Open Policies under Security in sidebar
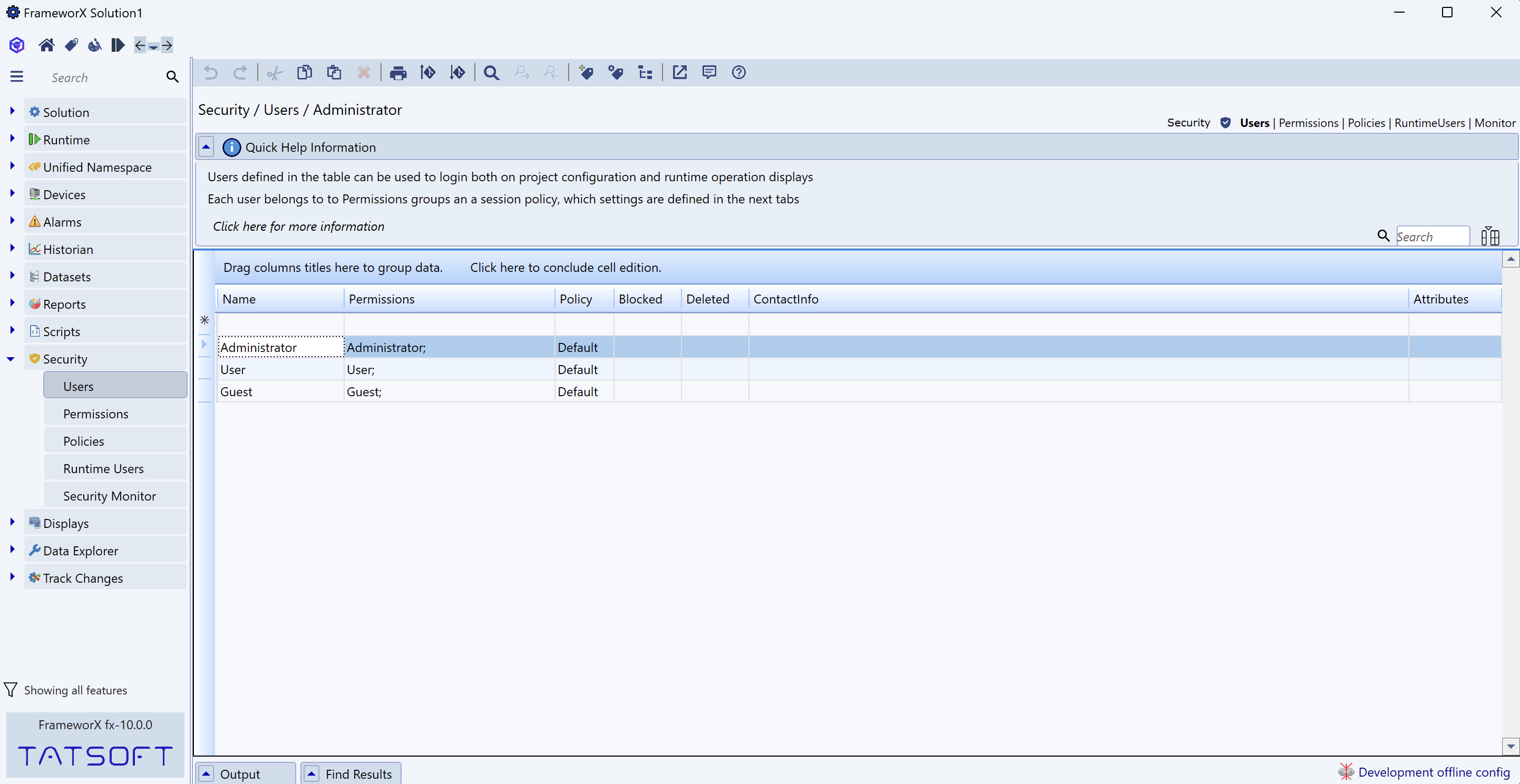Screen dimensions: 1520x784 (x=115, y=441)
